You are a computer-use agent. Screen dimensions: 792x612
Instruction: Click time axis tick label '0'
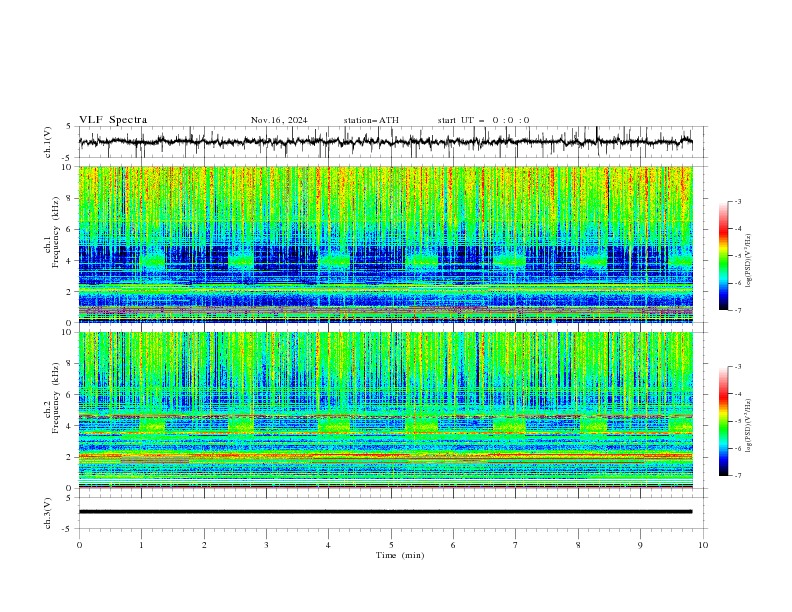(79, 545)
